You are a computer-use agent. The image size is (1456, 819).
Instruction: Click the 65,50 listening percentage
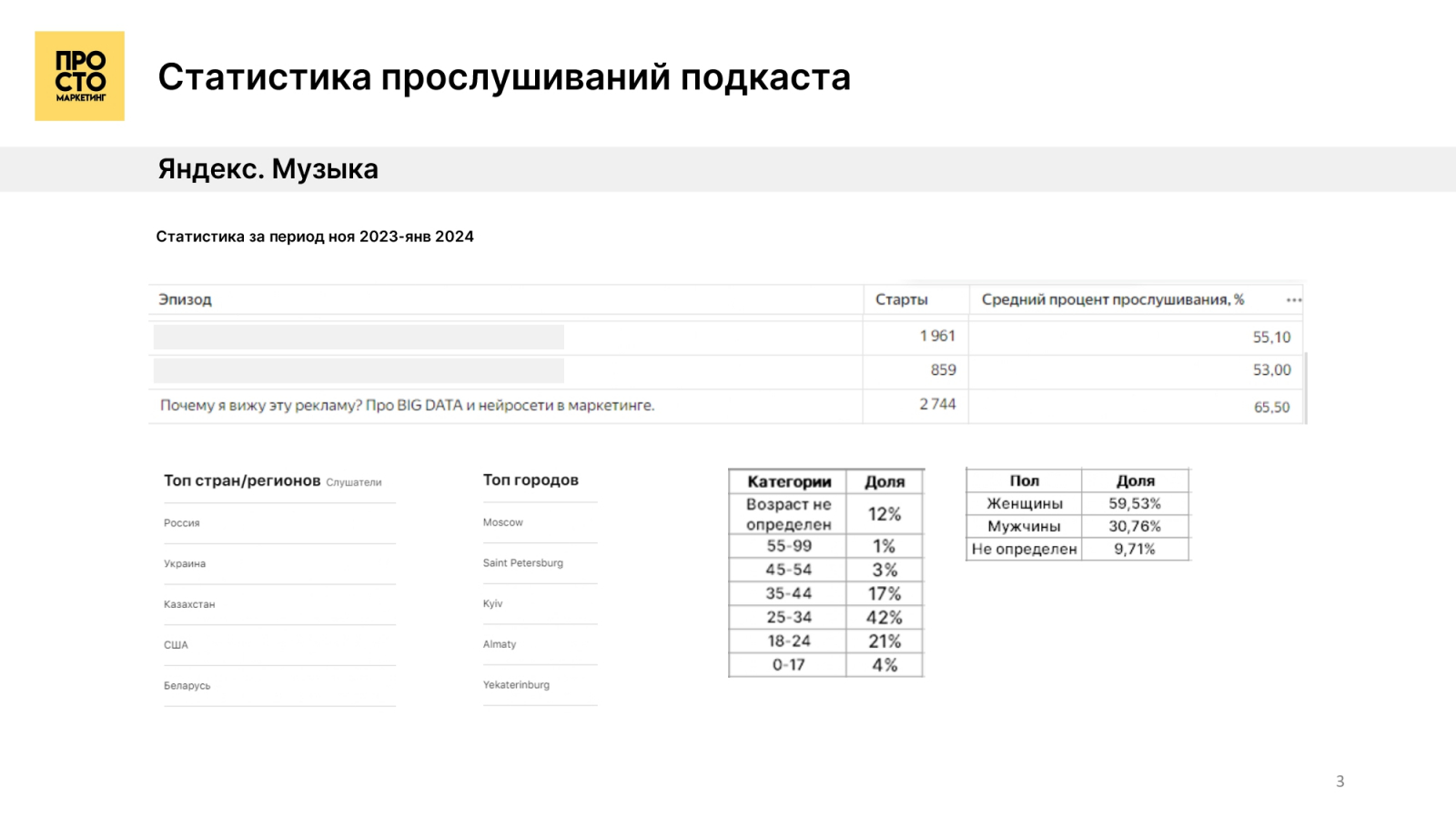point(1271,407)
